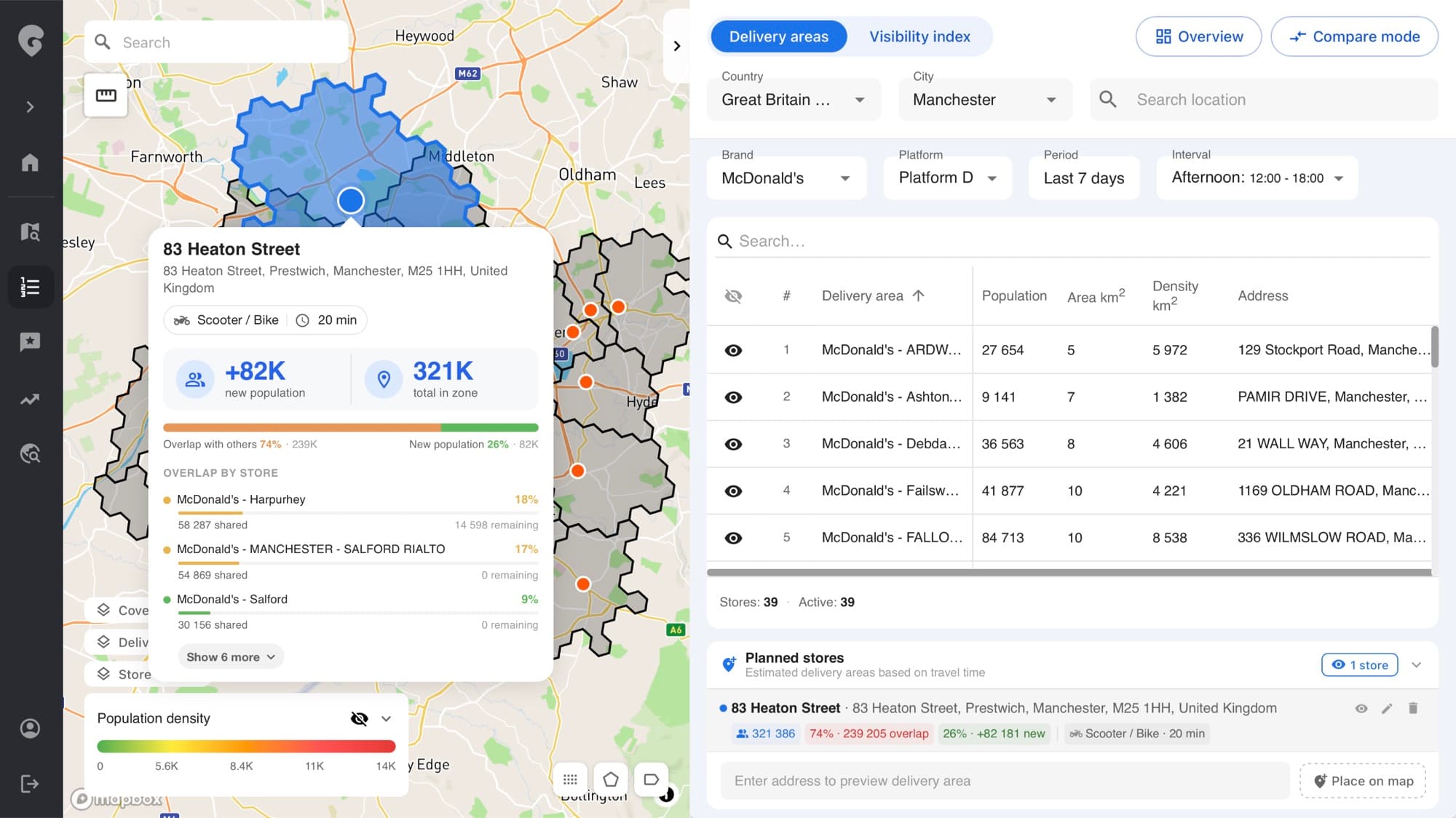Click the Stores layer icon
The image size is (1456, 818).
103,674
